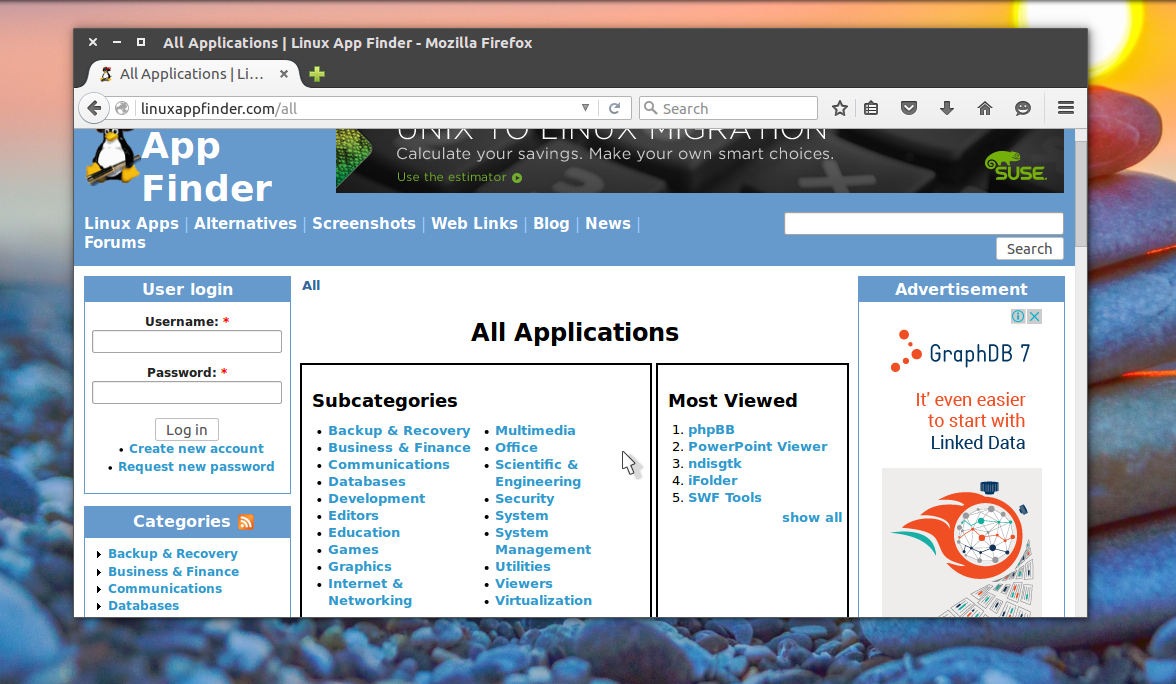Viewport: 1176px width, 684px height.
Task: Go to the Firefox home icon
Action: point(985,108)
